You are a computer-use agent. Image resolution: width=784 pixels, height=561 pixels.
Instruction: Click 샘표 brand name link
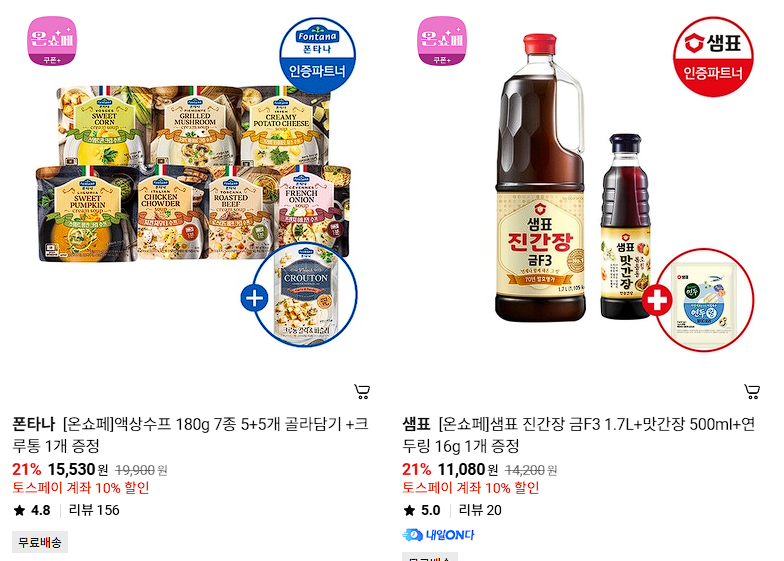coord(416,424)
